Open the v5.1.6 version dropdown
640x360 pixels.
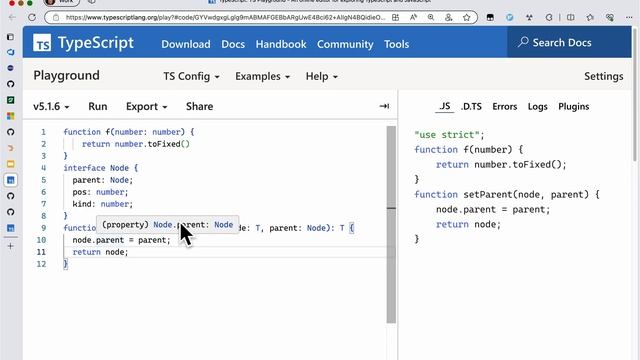pyautogui.click(x=51, y=107)
